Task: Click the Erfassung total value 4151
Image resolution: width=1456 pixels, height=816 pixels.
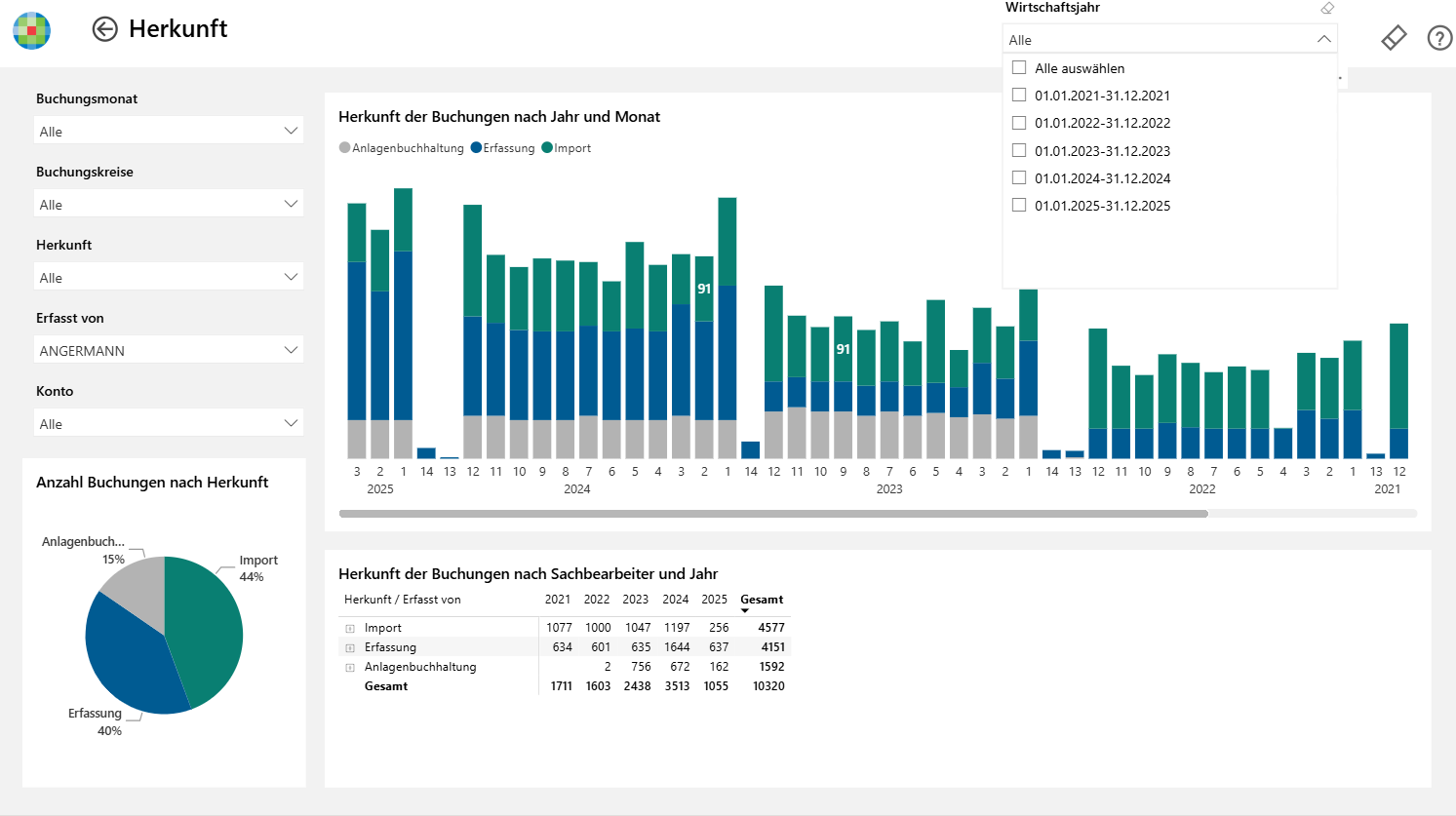Action: 772,647
